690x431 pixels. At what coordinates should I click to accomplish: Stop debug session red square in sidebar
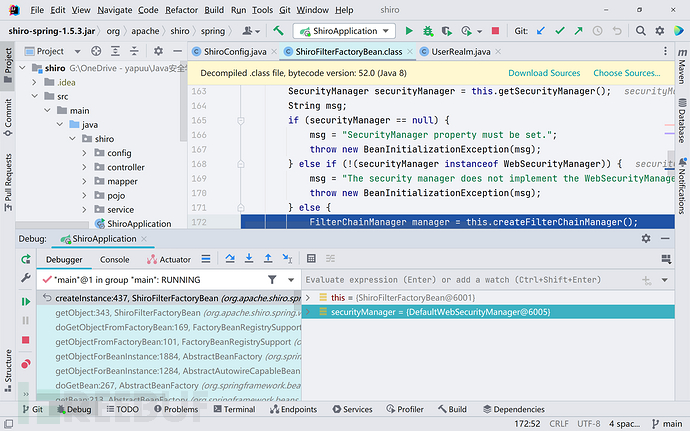coord(26,340)
